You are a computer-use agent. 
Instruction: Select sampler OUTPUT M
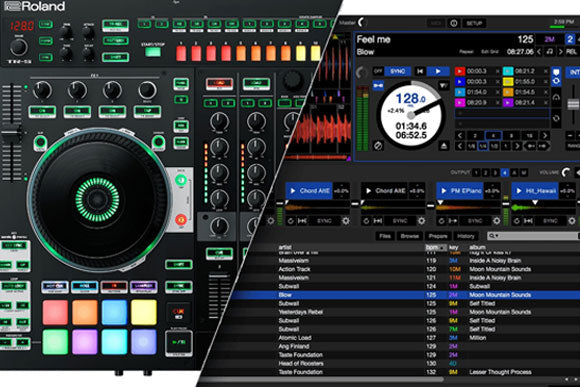(524, 172)
